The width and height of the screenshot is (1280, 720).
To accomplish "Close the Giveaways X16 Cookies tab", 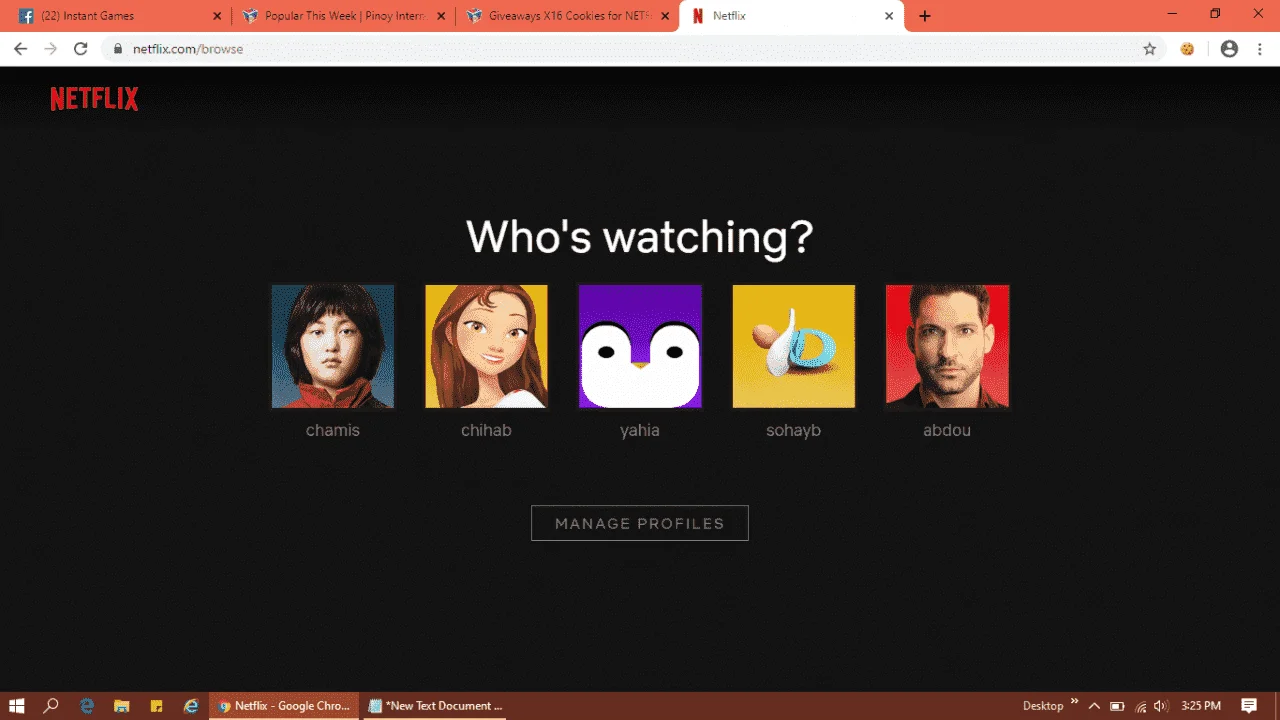I will click(665, 16).
